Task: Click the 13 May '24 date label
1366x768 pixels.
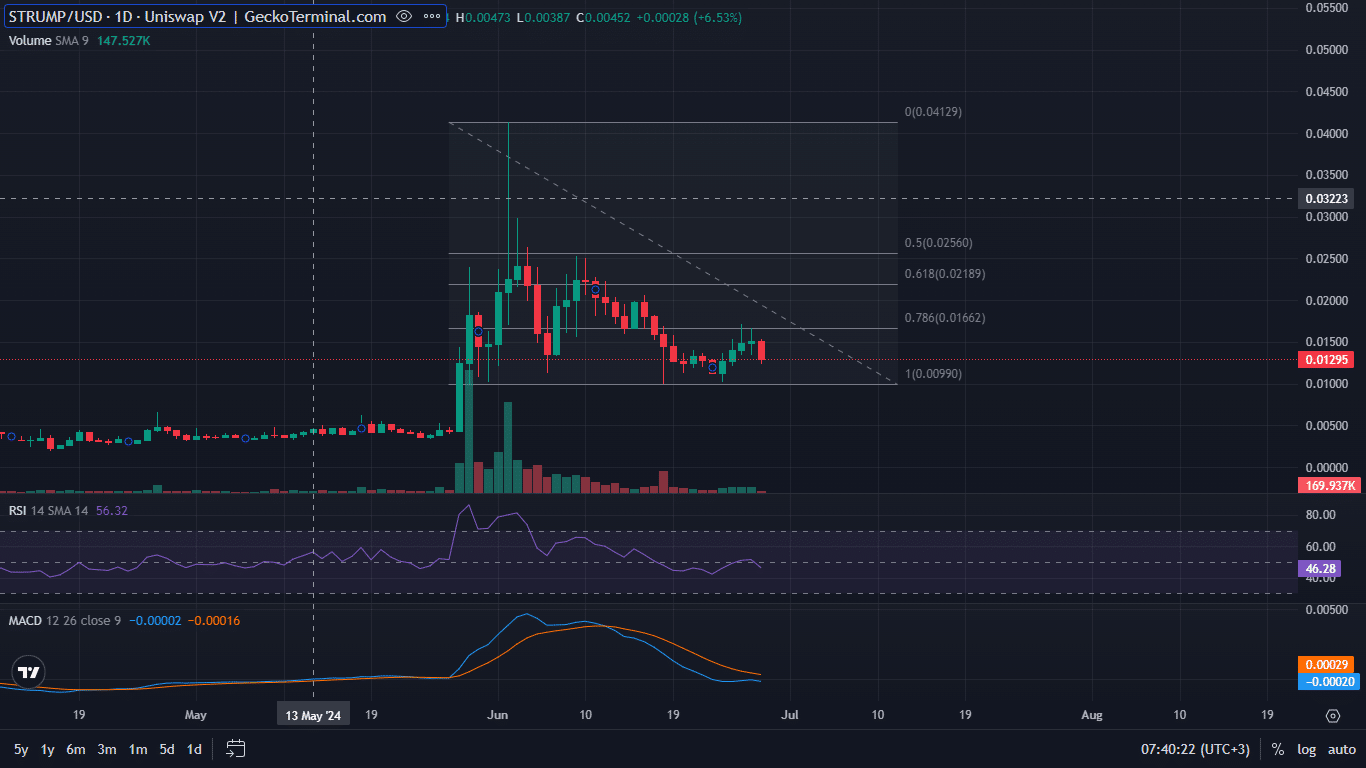Action: click(313, 716)
